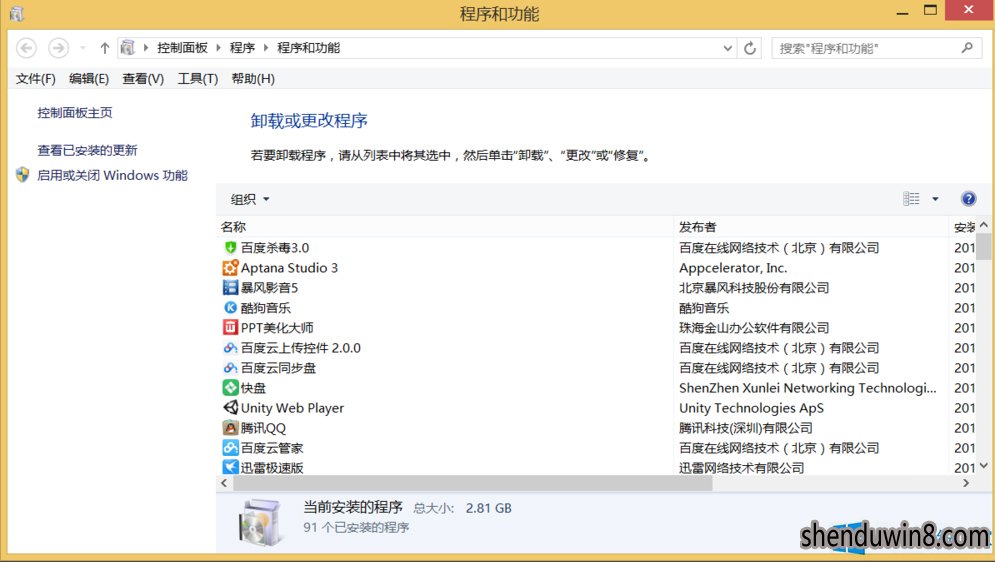Click the change view icon
995x562 pixels.
911,199
